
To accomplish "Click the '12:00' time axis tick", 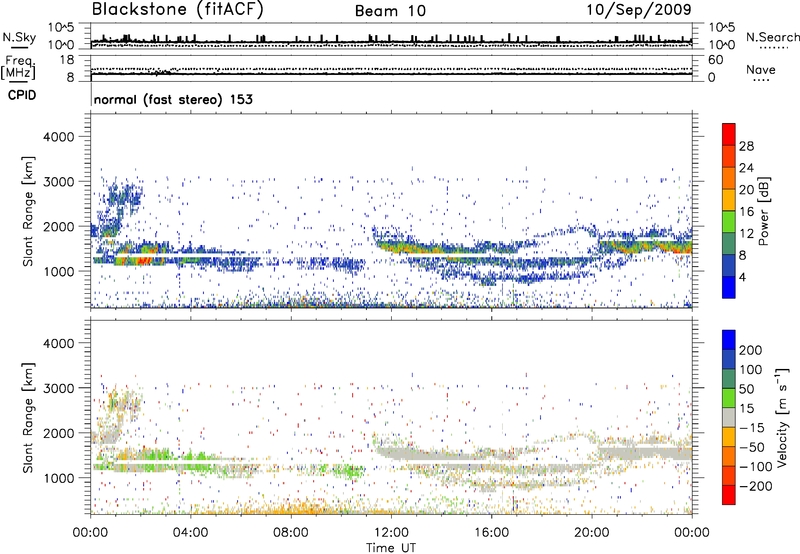I will point(391,533).
